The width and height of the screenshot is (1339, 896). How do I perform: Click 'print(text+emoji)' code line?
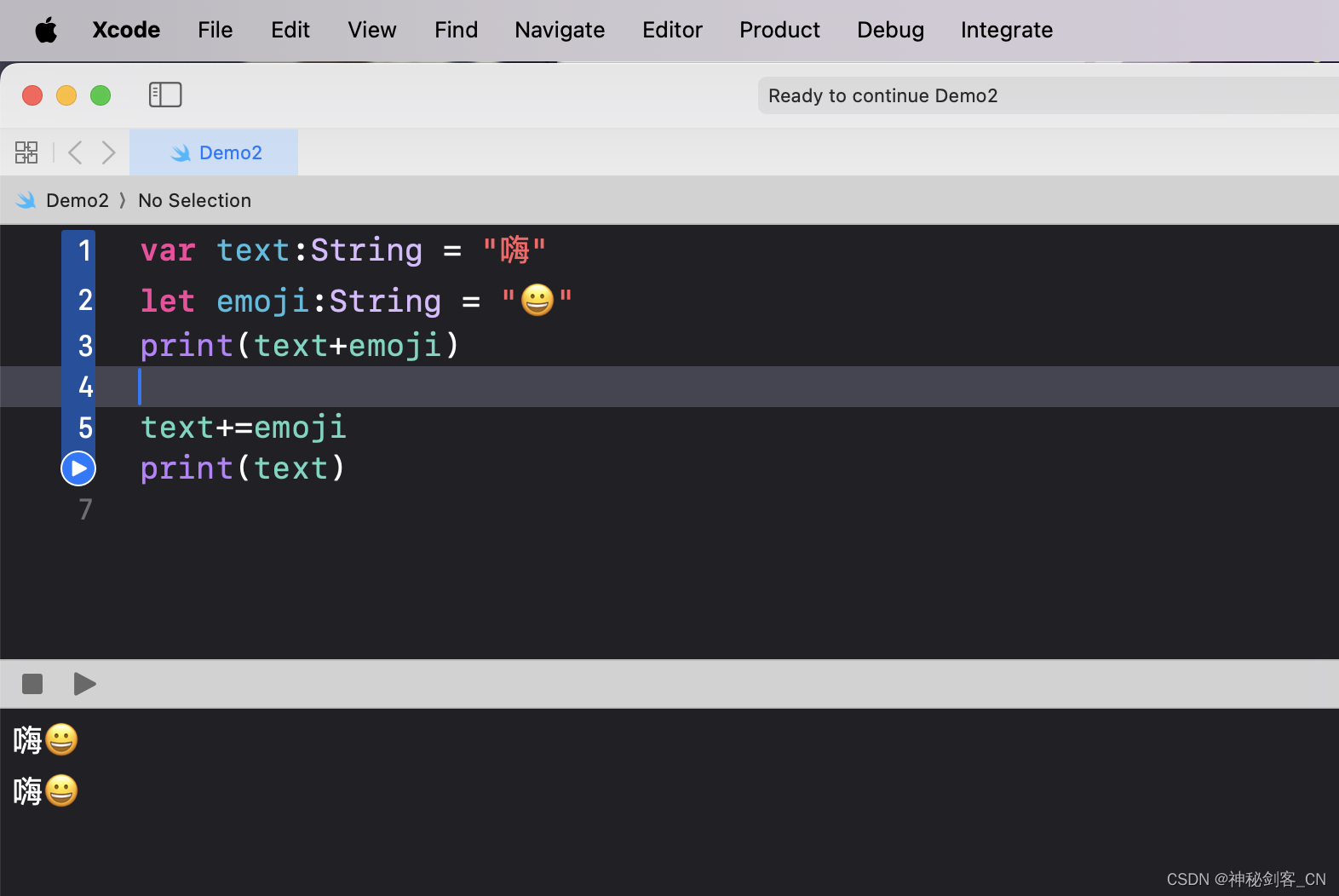[x=300, y=346]
